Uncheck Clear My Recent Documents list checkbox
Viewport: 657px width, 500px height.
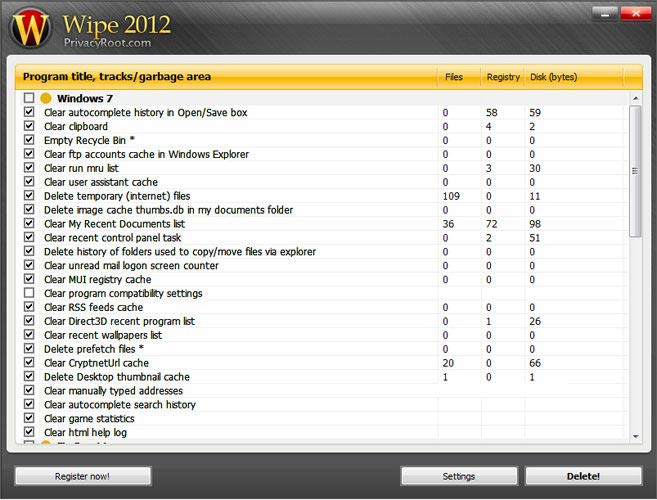(x=29, y=223)
